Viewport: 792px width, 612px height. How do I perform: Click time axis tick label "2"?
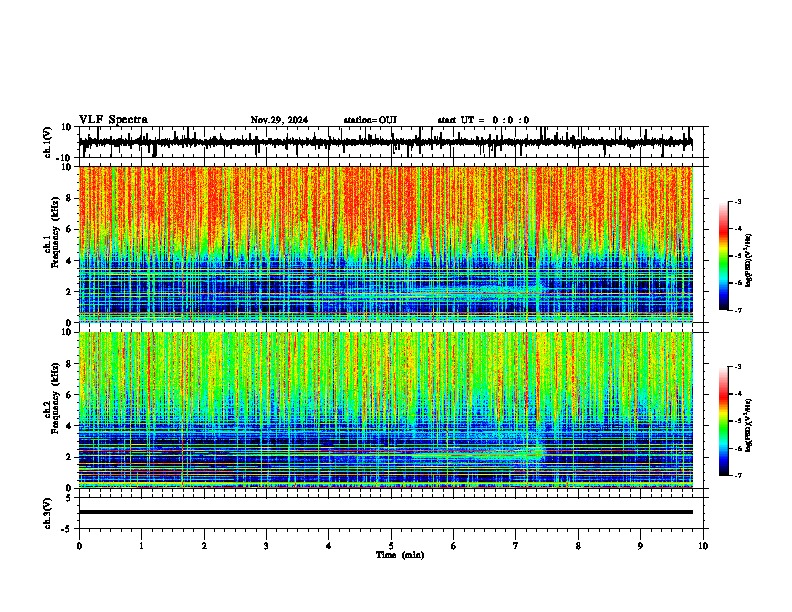pyautogui.click(x=204, y=546)
